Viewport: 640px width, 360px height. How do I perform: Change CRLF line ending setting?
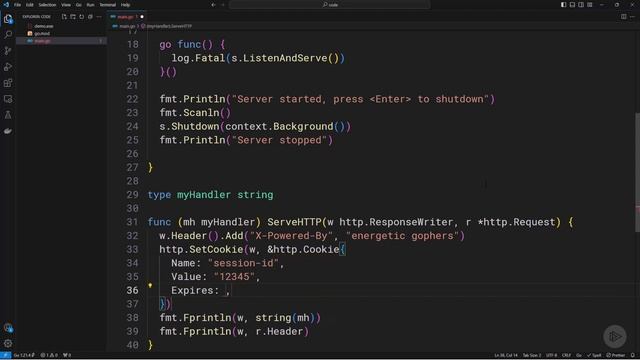click(x=566, y=355)
